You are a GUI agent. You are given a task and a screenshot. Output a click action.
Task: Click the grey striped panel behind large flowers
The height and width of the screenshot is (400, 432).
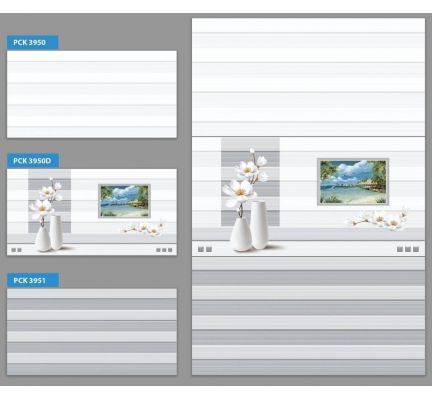pyautogui.click(x=250, y=182)
